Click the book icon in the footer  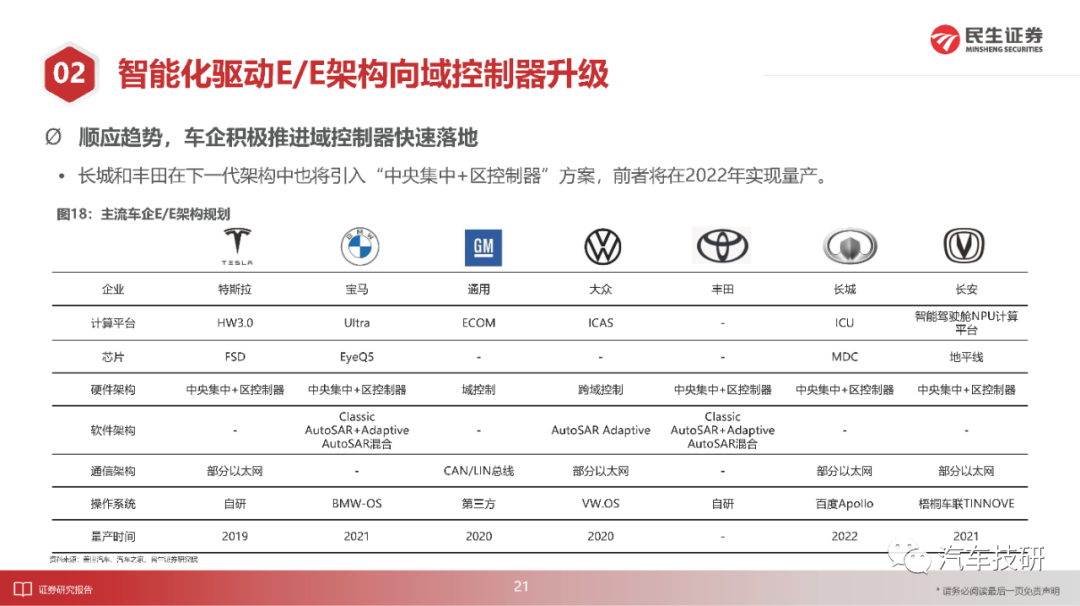coord(23,589)
